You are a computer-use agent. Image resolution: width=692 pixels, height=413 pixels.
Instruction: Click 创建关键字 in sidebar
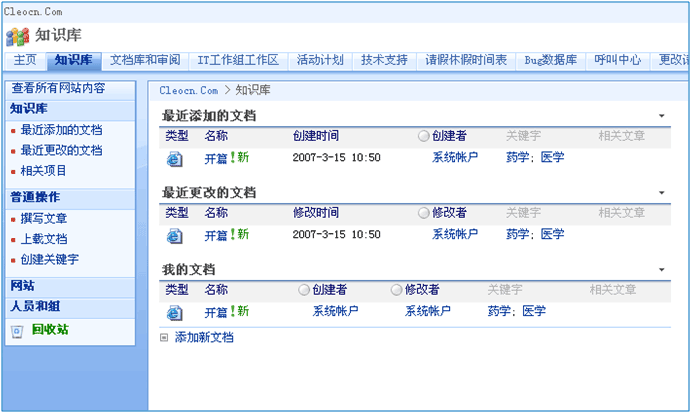[49, 259]
